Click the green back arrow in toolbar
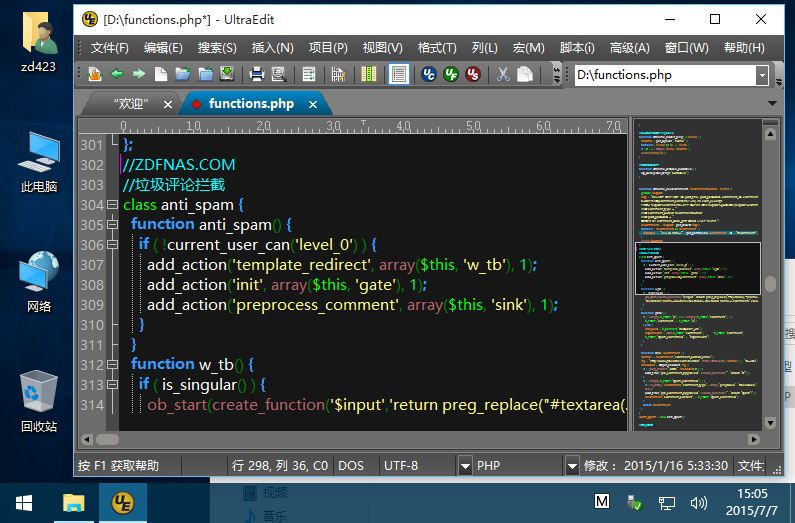The height and width of the screenshot is (523, 795). pyautogui.click(x=117, y=74)
